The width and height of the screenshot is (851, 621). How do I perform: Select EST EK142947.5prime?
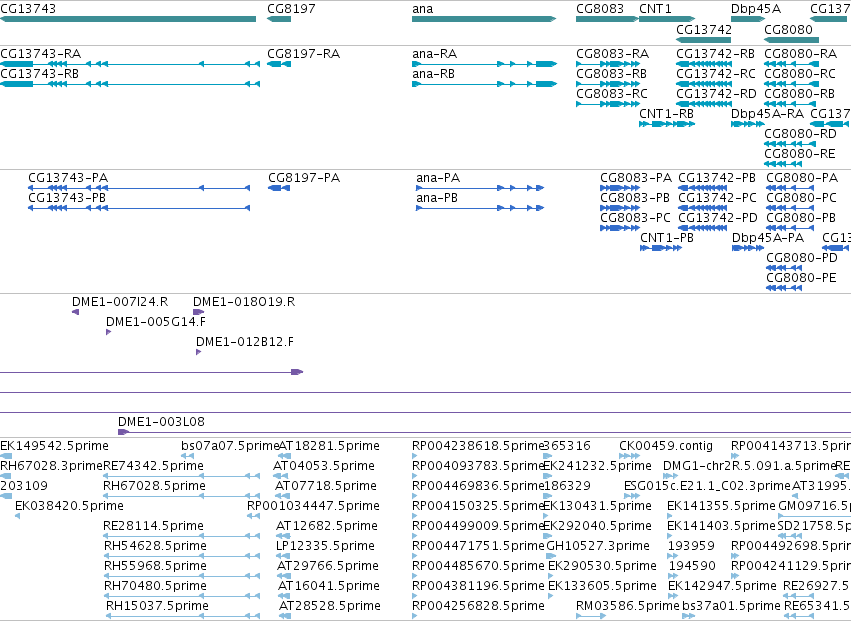[x=674, y=596]
